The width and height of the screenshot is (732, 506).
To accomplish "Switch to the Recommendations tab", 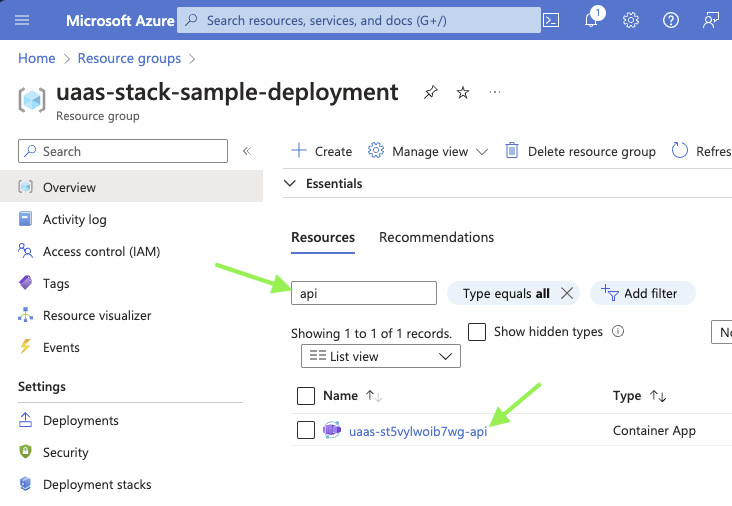I will (436, 237).
